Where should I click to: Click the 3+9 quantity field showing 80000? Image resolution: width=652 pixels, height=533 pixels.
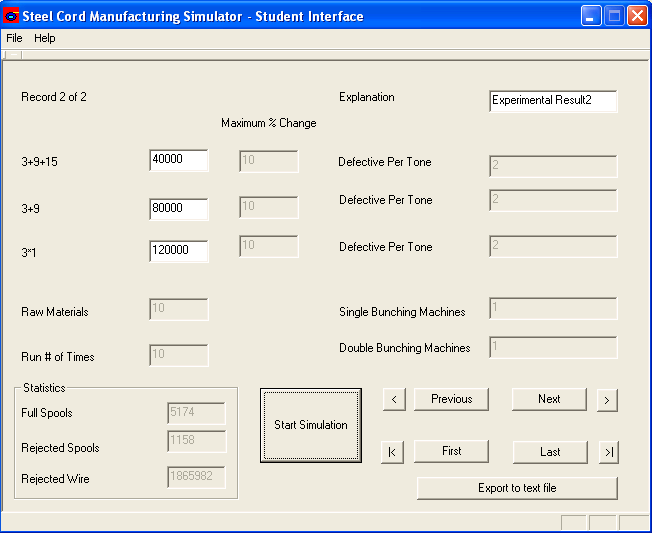tap(179, 209)
